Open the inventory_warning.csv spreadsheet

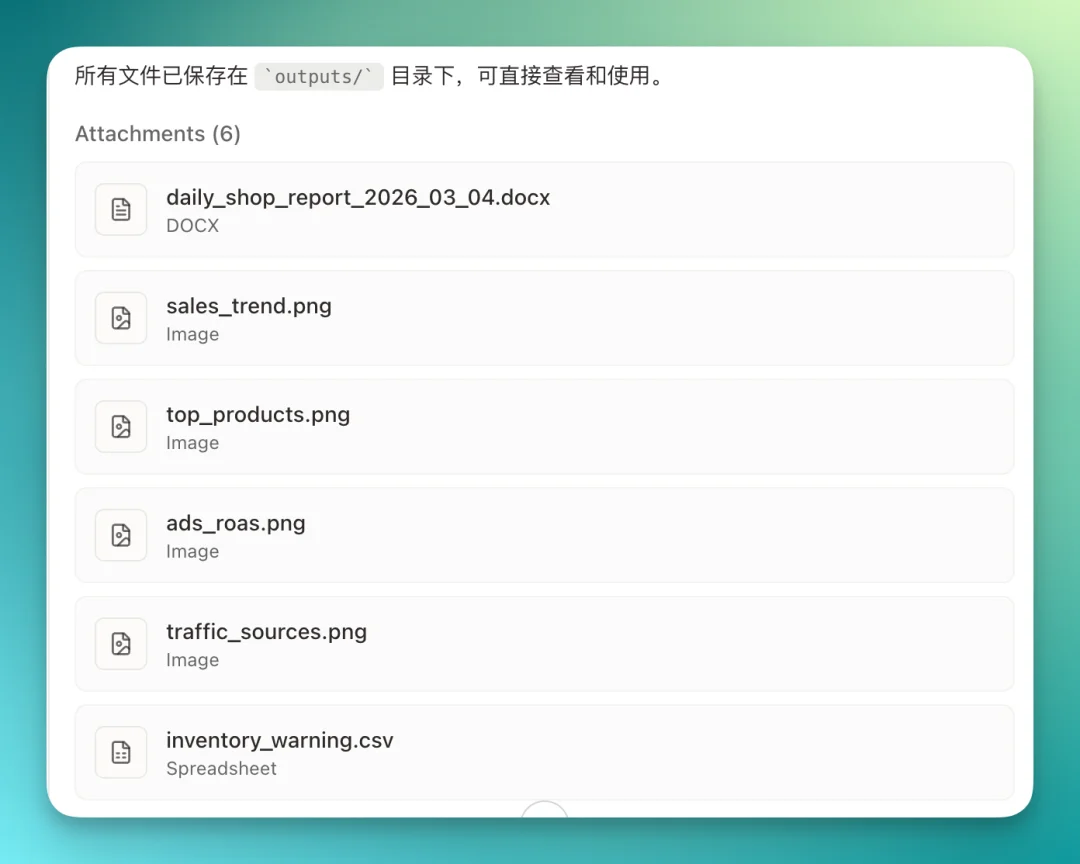(545, 752)
